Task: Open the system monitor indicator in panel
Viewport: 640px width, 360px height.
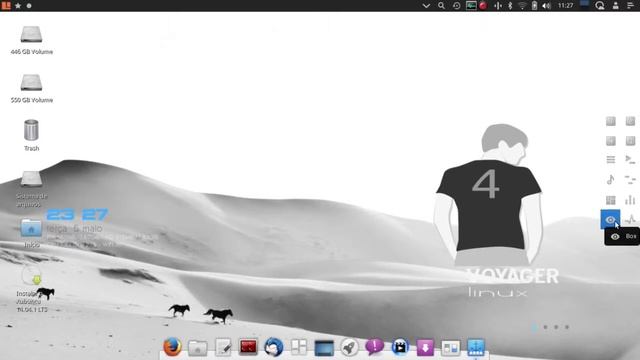Action: click(471, 6)
